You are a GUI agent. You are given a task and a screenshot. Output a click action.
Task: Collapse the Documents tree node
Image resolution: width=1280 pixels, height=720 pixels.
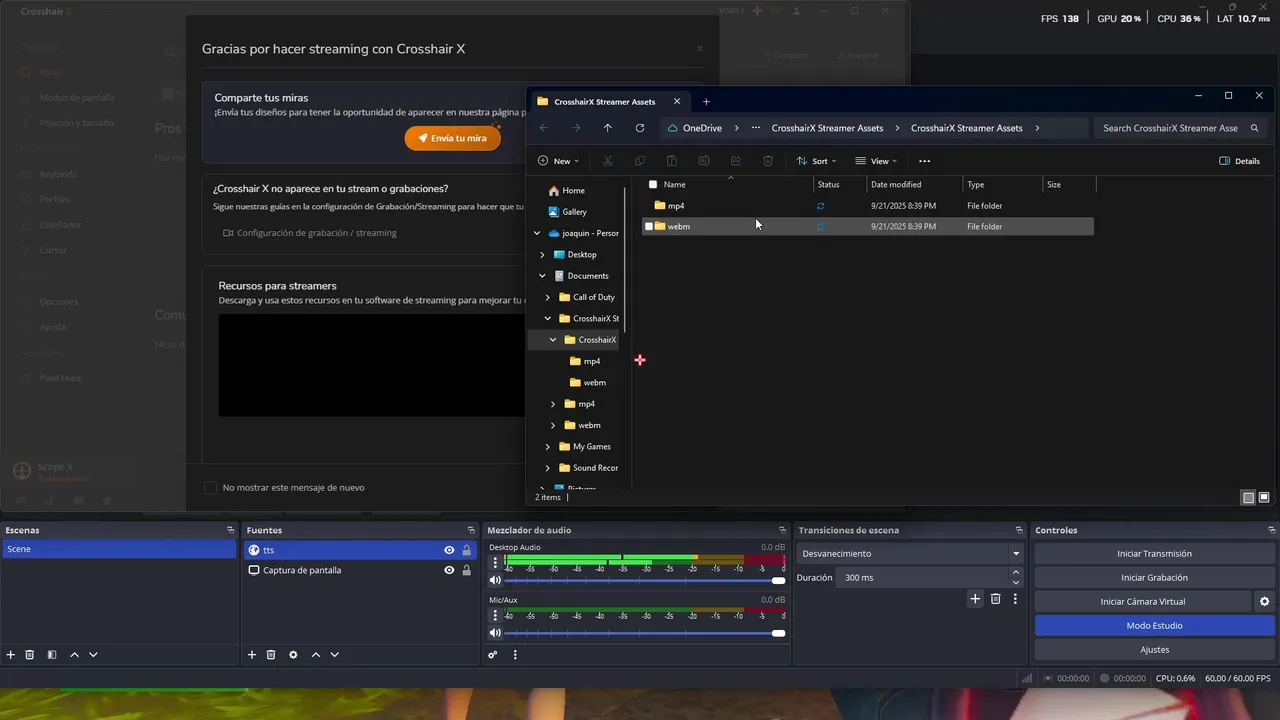pyautogui.click(x=542, y=276)
